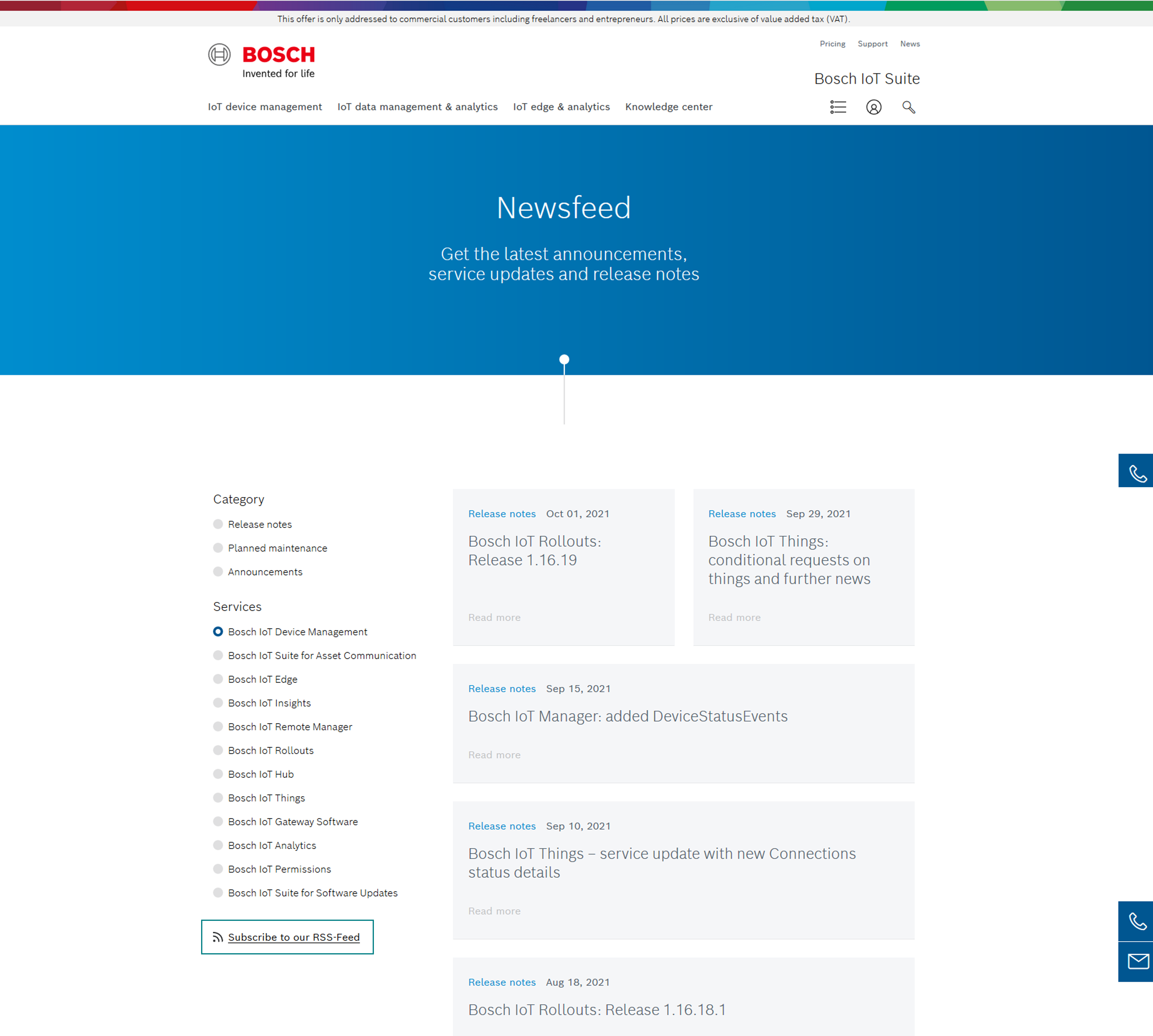Read more on conditional requests on things
Viewport: 1153px width, 1036px height.
tap(735, 618)
